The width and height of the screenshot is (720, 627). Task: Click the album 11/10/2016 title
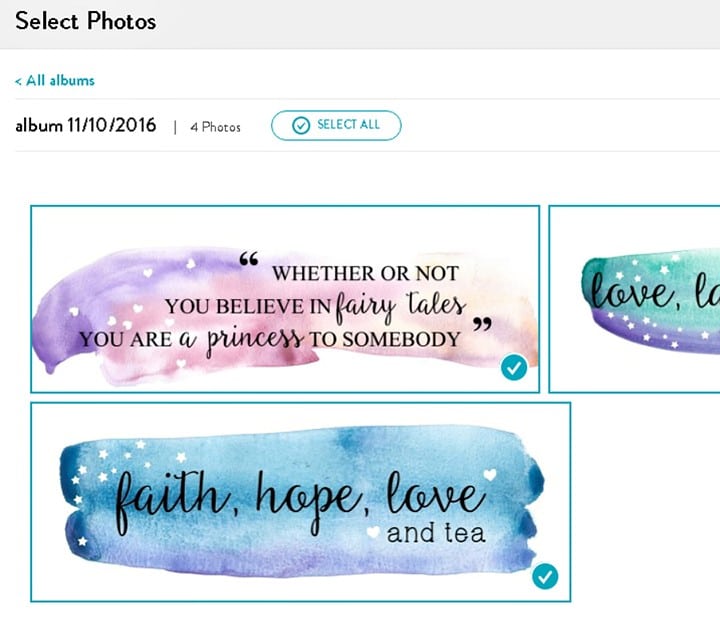click(x=86, y=125)
